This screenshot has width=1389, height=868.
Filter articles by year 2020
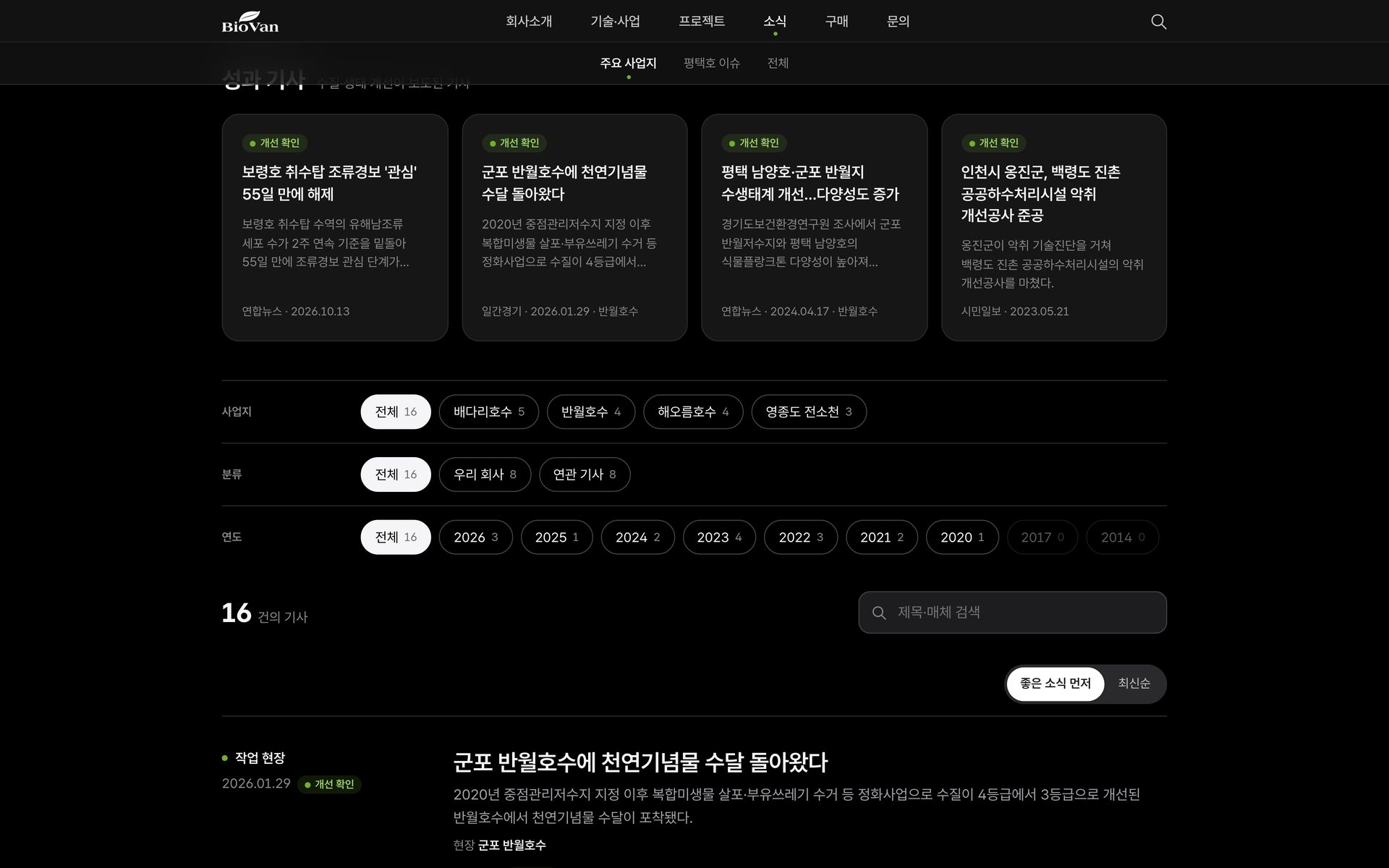962,537
